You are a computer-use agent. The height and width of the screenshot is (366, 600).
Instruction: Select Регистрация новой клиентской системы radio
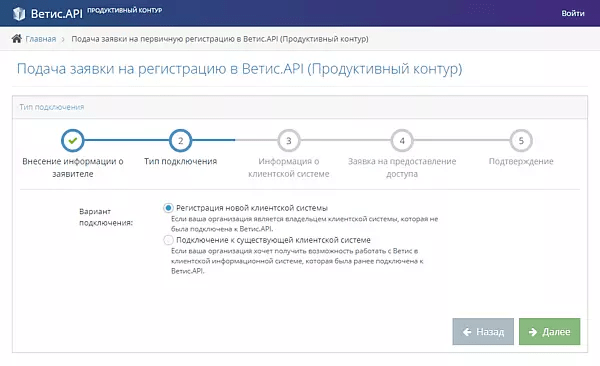point(168,208)
